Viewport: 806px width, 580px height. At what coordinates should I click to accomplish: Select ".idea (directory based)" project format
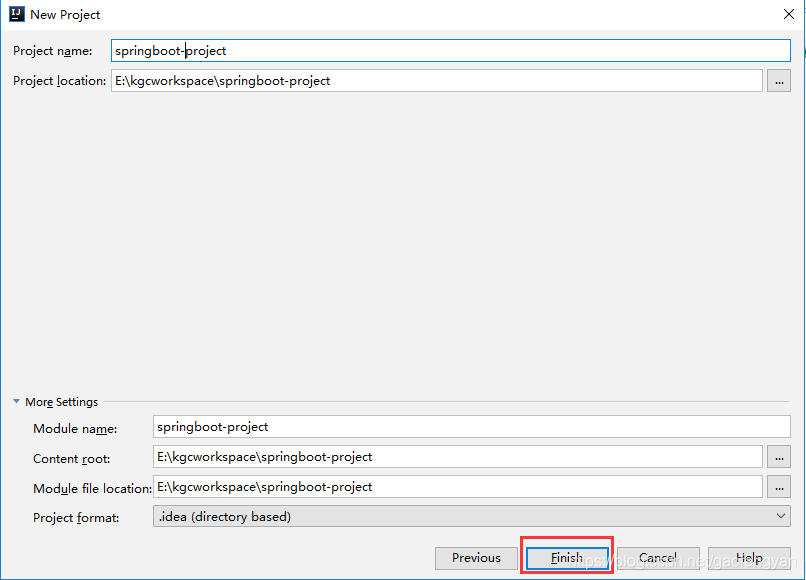point(470,516)
